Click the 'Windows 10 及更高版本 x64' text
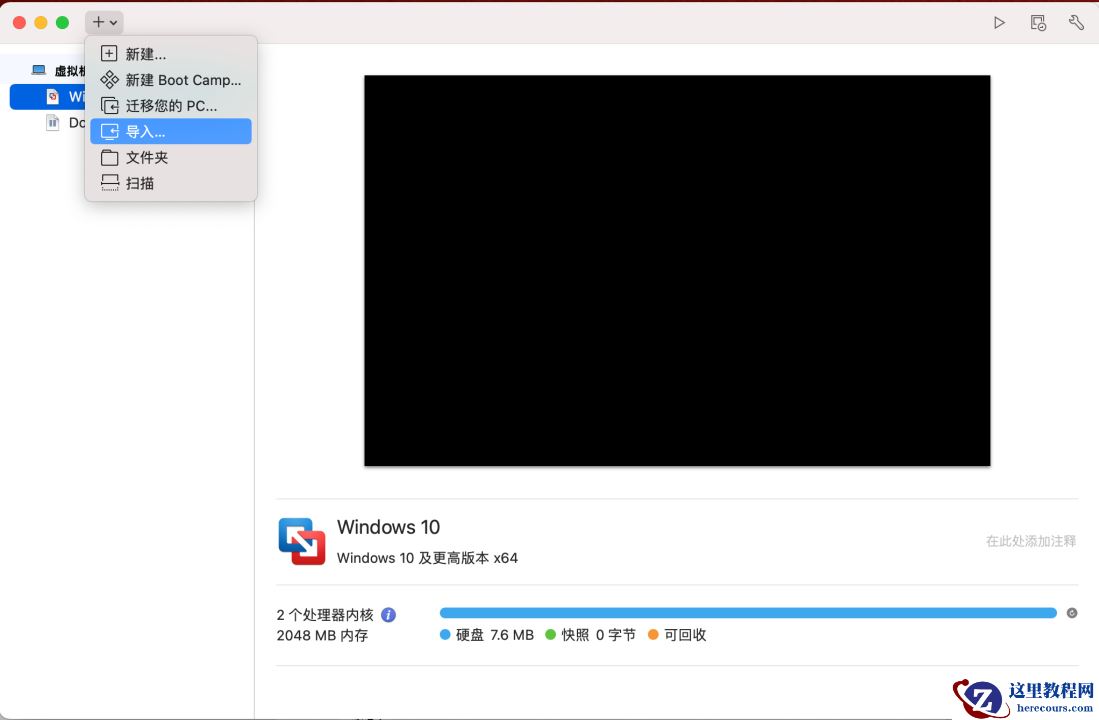 [428, 558]
